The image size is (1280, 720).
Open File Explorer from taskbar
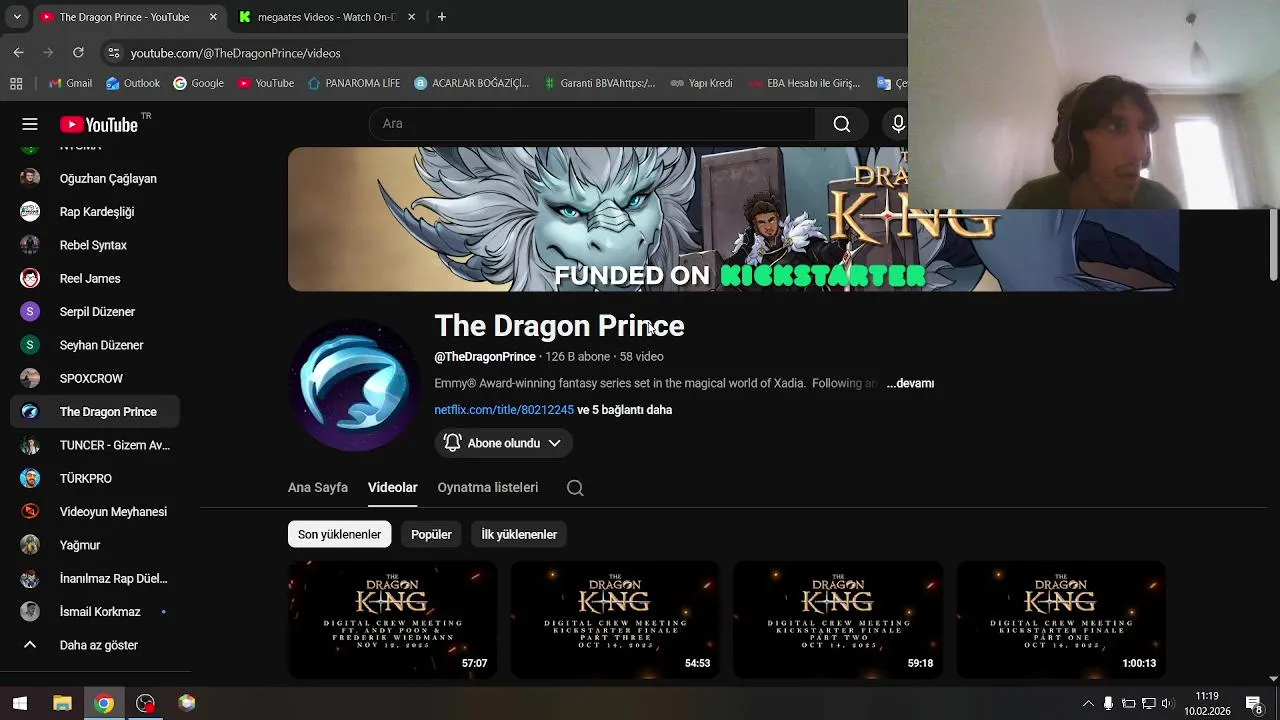pyautogui.click(x=62, y=703)
